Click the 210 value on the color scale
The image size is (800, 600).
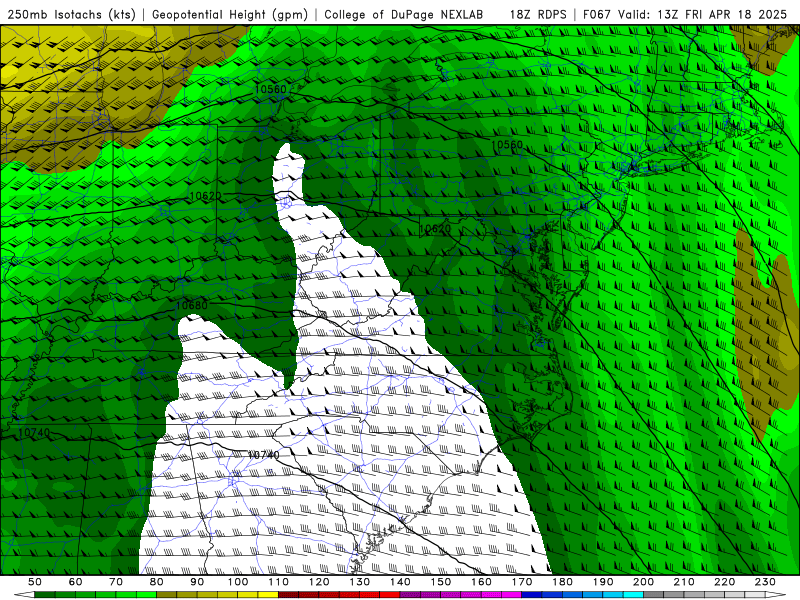pyautogui.click(x=684, y=582)
